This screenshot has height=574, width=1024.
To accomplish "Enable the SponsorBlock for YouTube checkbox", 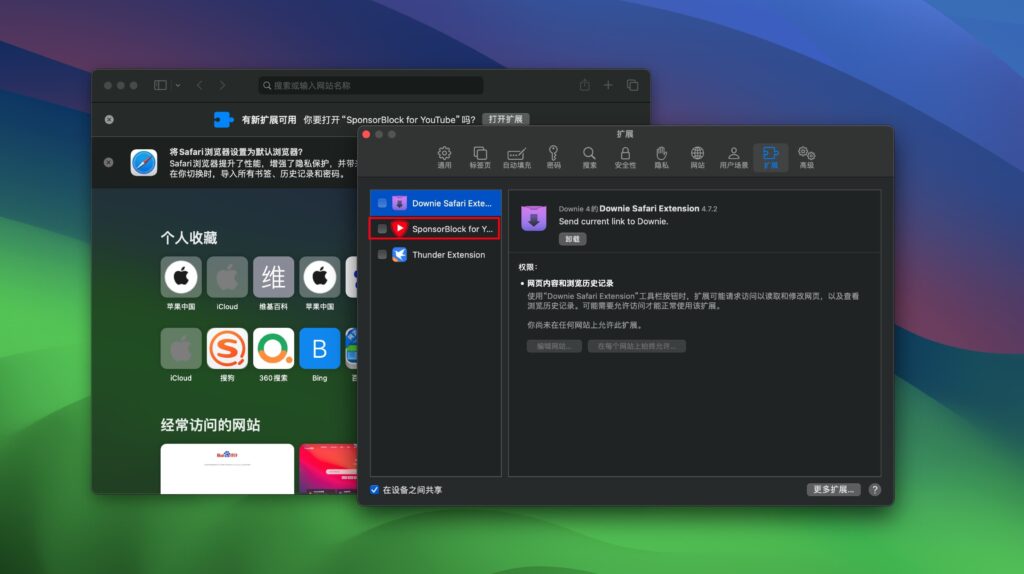I will (x=382, y=229).
